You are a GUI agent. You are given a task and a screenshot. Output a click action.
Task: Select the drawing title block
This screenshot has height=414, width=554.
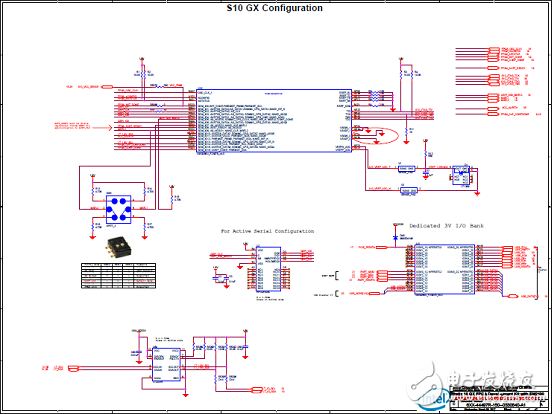click(499, 398)
